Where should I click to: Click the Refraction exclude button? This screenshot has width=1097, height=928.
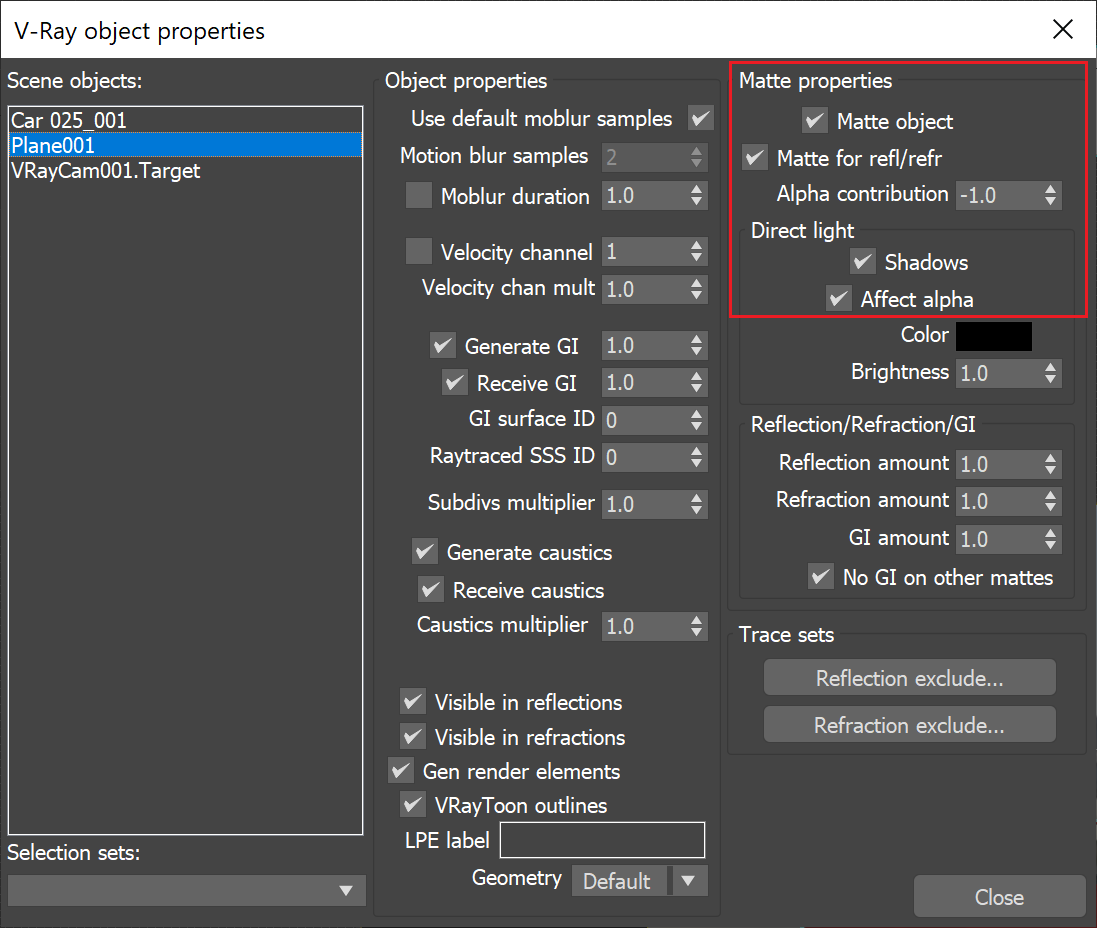[910, 724]
